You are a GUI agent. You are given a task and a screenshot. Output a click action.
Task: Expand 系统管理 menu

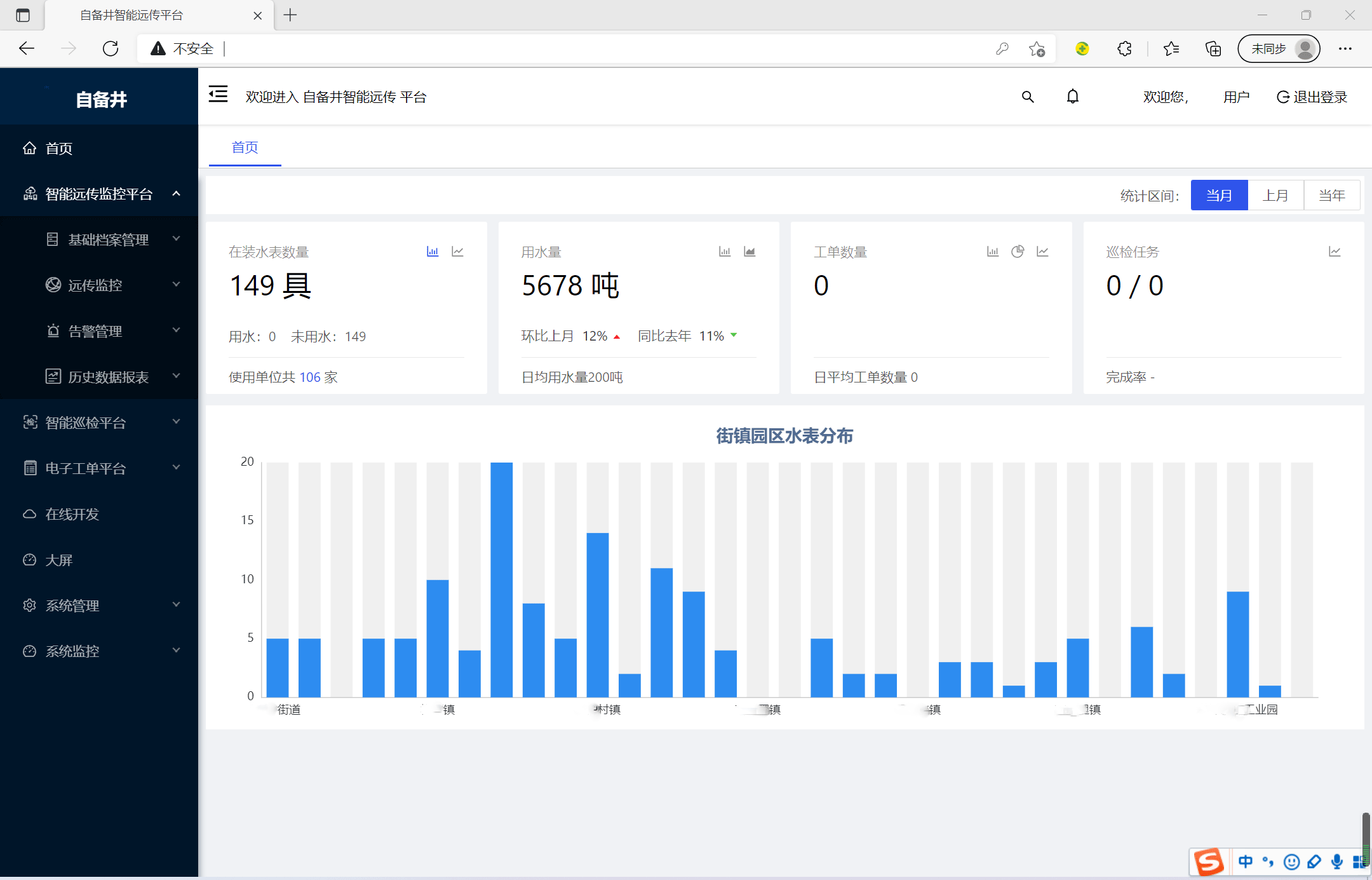[x=72, y=606]
